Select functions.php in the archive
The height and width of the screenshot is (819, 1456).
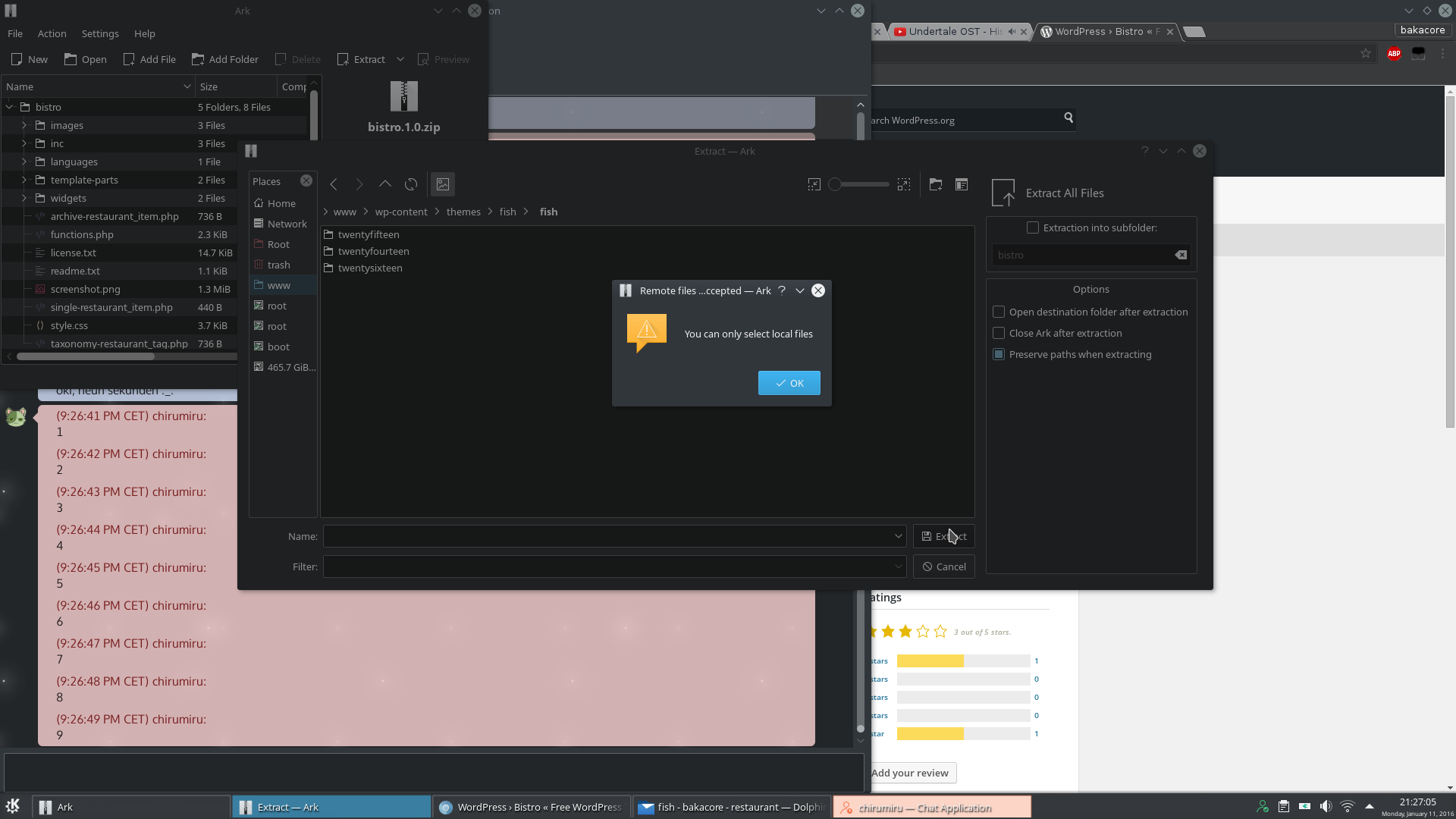pos(82,234)
